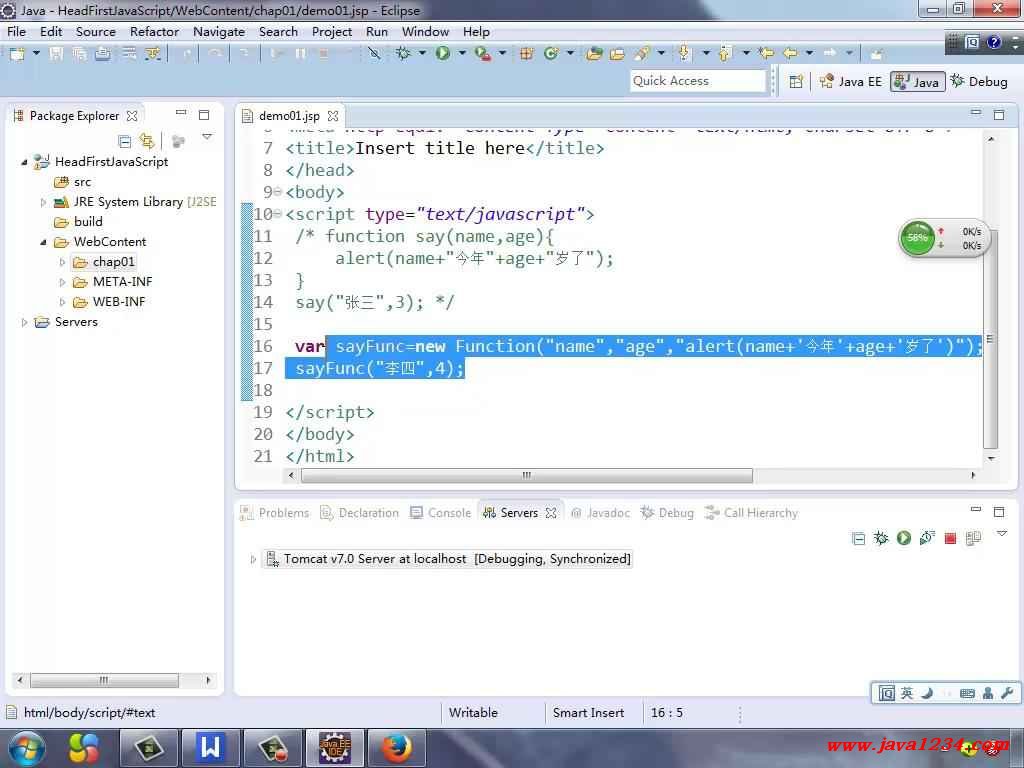Expand the Servers project node
Screen dimensions: 1024x768
pyautogui.click(x=25, y=322)
